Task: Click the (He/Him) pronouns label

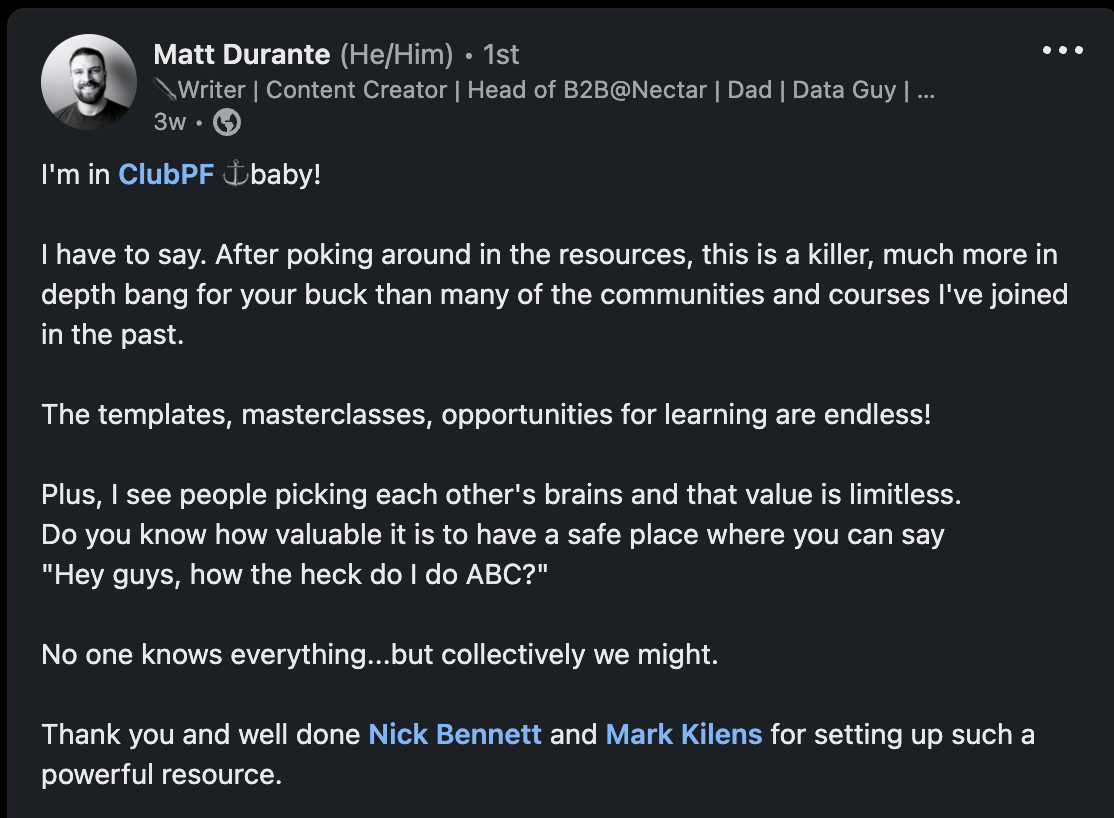Action: pos(397,54)
